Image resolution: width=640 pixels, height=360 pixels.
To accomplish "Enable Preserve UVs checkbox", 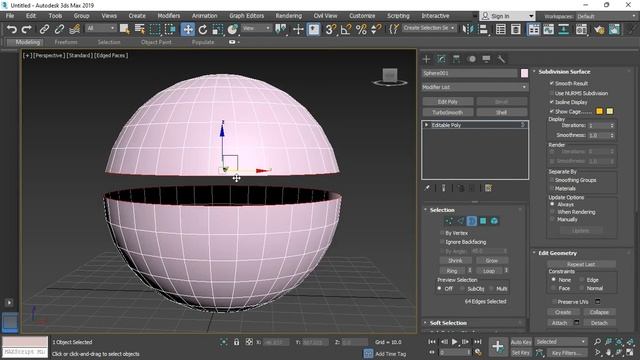I will pyautogui.click(x=554, y=302).
